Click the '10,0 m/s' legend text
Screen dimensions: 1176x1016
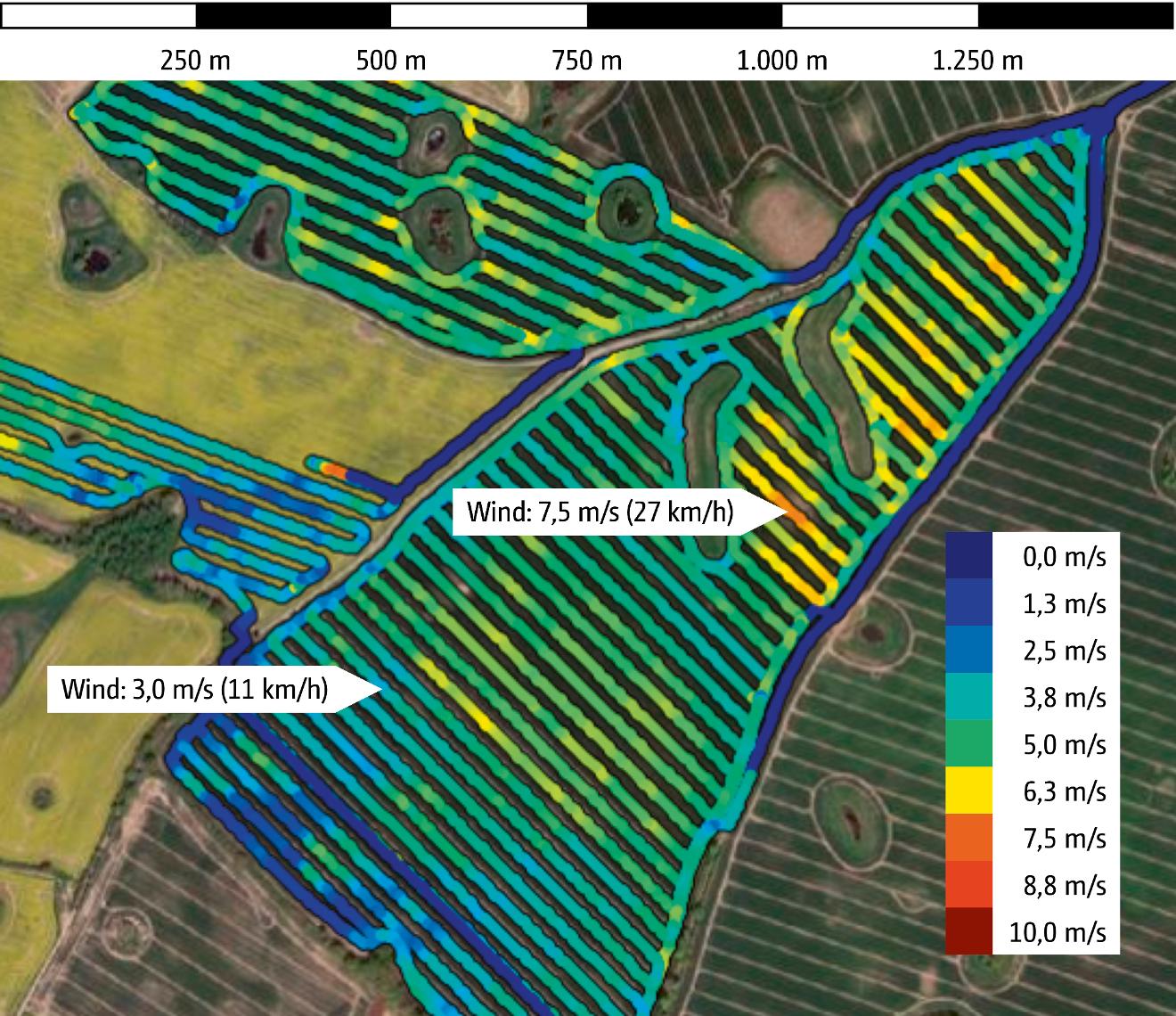tap(1058, 932)
